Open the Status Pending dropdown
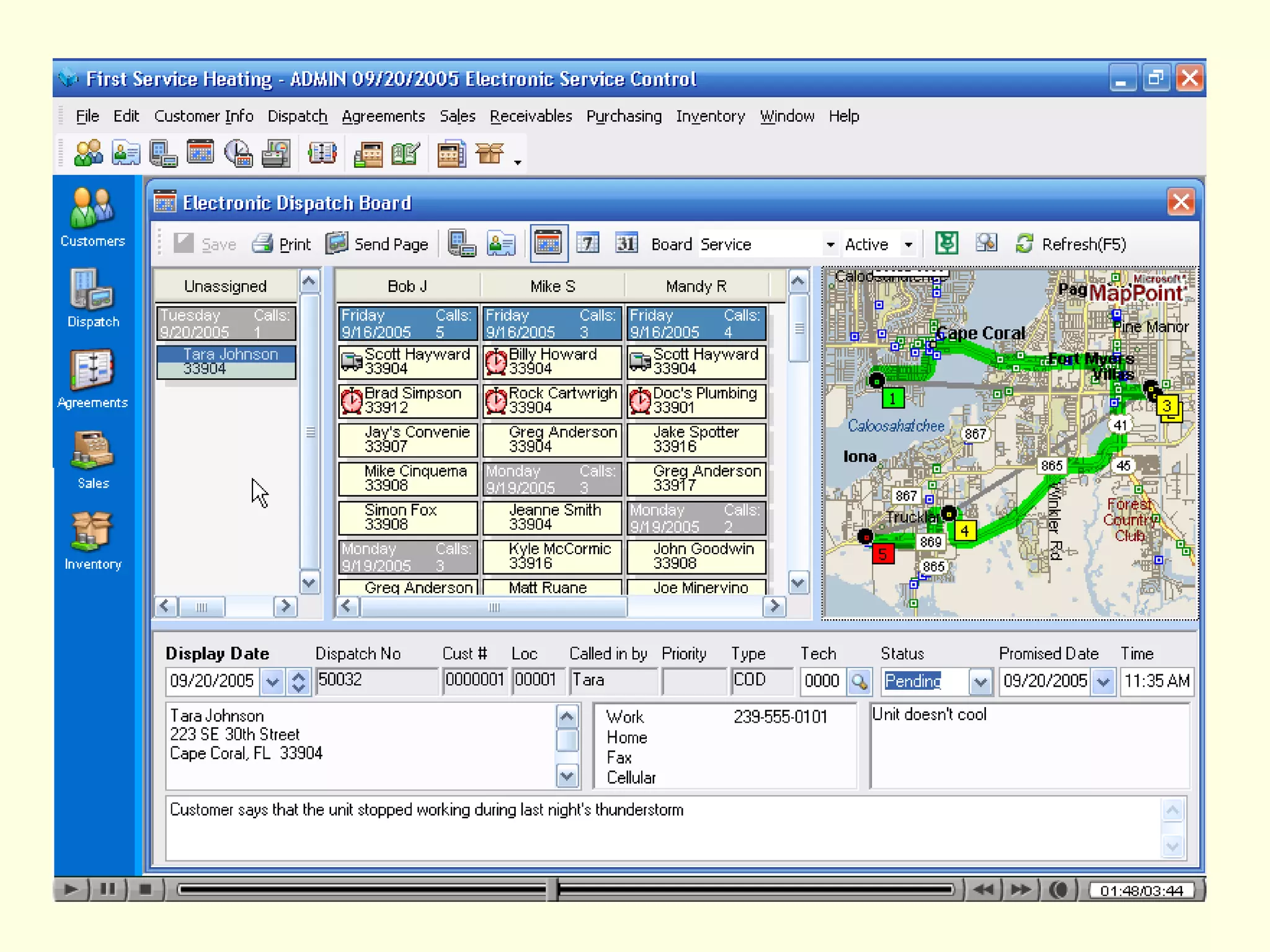1270x952 pixels. [980, 682]
